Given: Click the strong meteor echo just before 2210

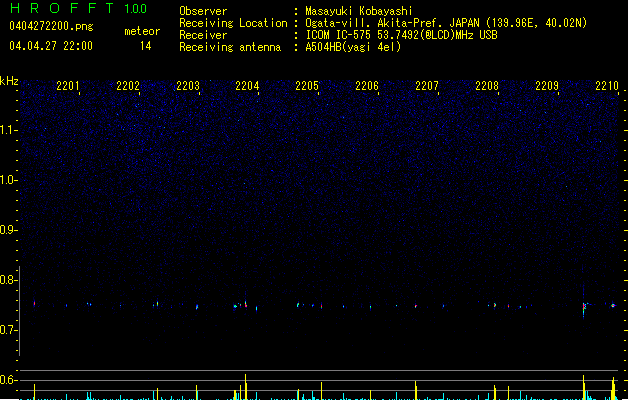Looking at the screenshot, I should coord(584,307).
